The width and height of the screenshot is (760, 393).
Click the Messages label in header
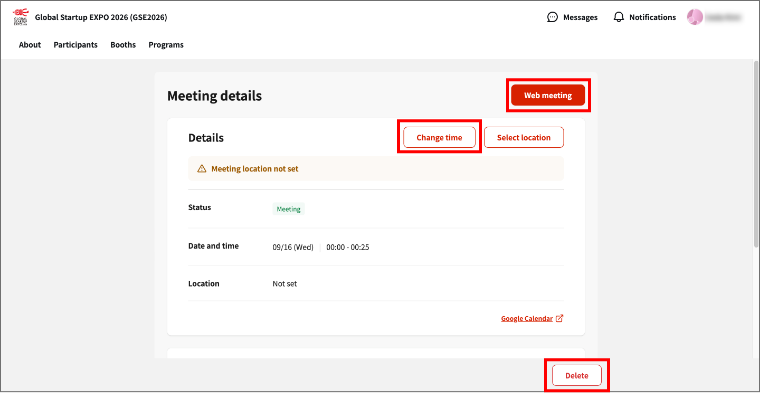[580, 17]
